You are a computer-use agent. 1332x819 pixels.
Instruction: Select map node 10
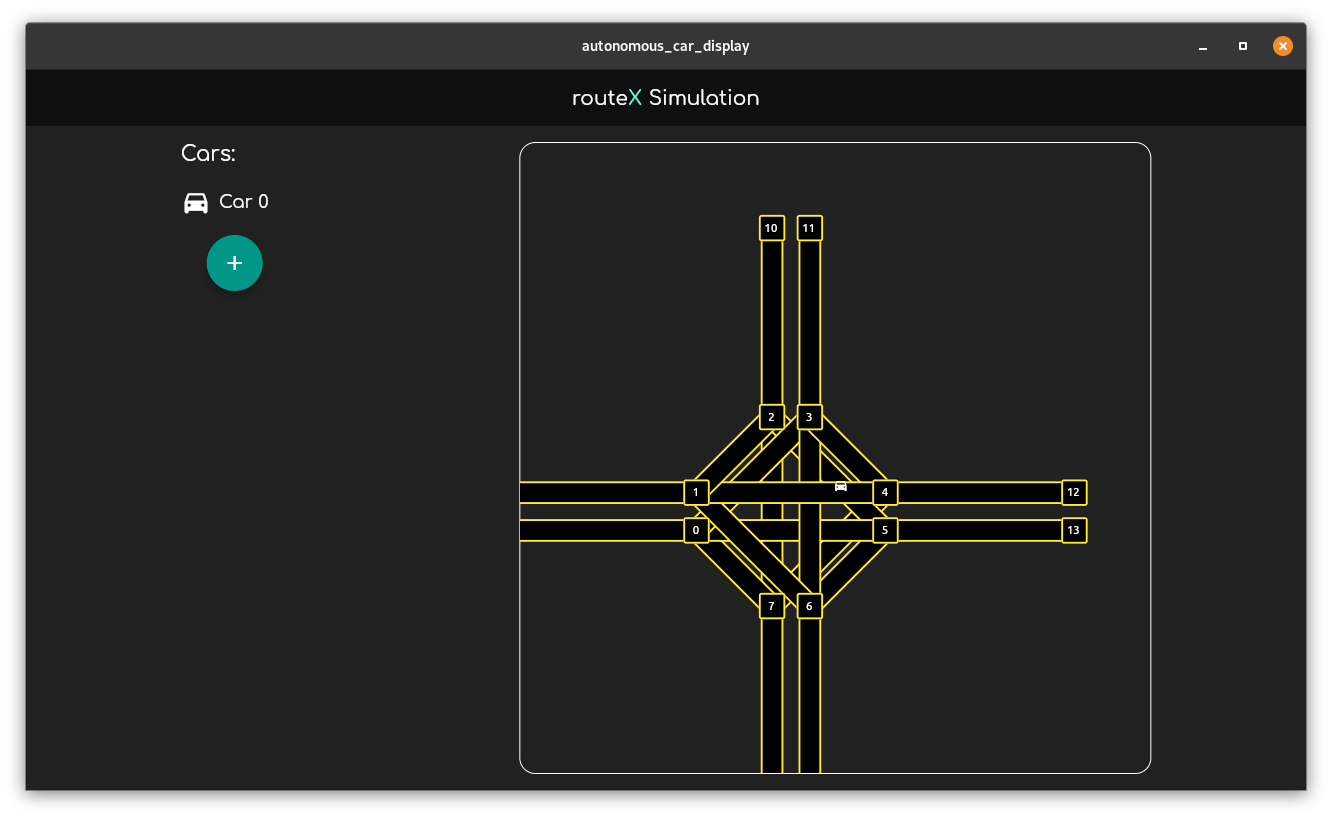pyautogui.click(x=771, y=228)
